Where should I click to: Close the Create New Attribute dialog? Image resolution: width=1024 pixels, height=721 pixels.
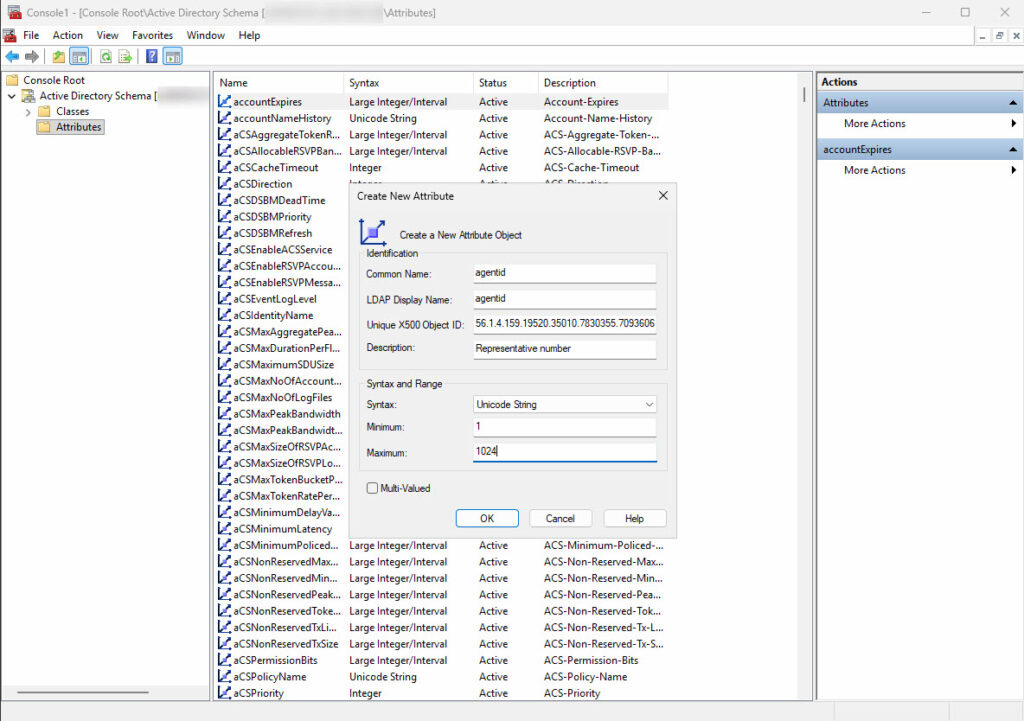pyautogui.click(x=662, y=196)
